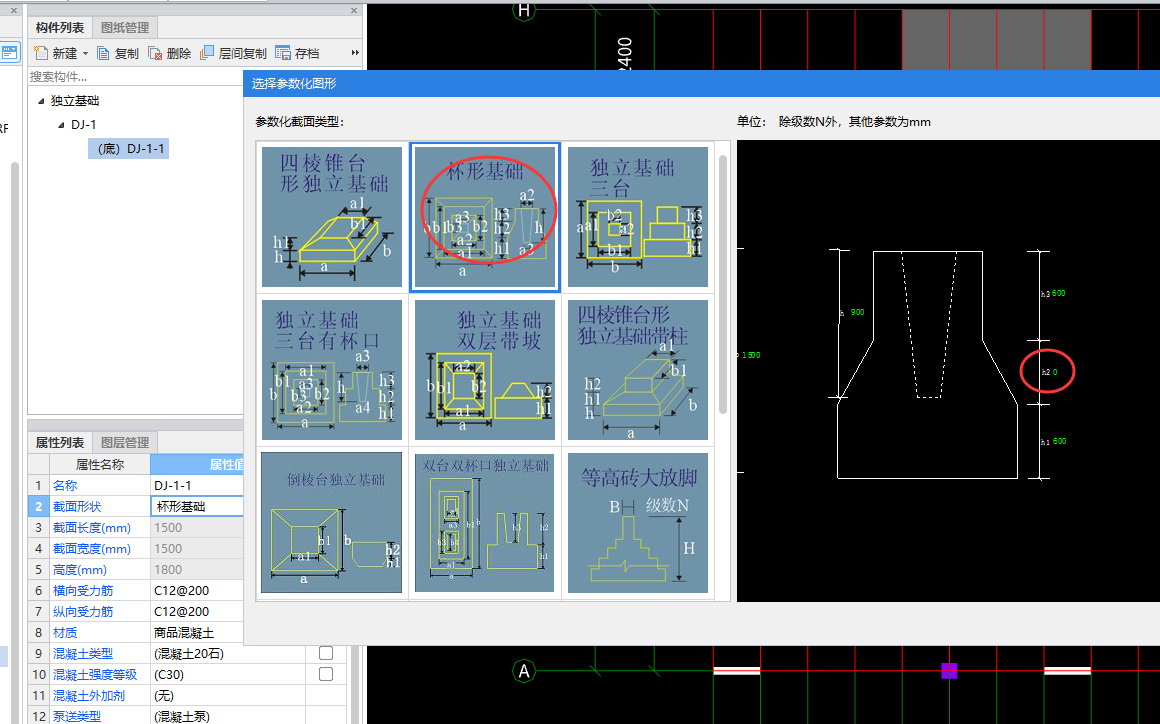1160x724 pixels.
Task: Open the 新建 dropdown arrow
Action: coord(85,53)
